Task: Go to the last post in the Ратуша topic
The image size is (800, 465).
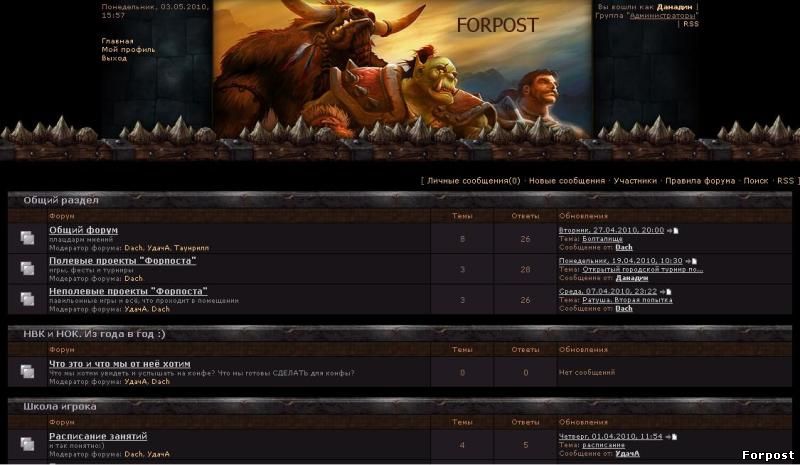Action: pos(665,292)
